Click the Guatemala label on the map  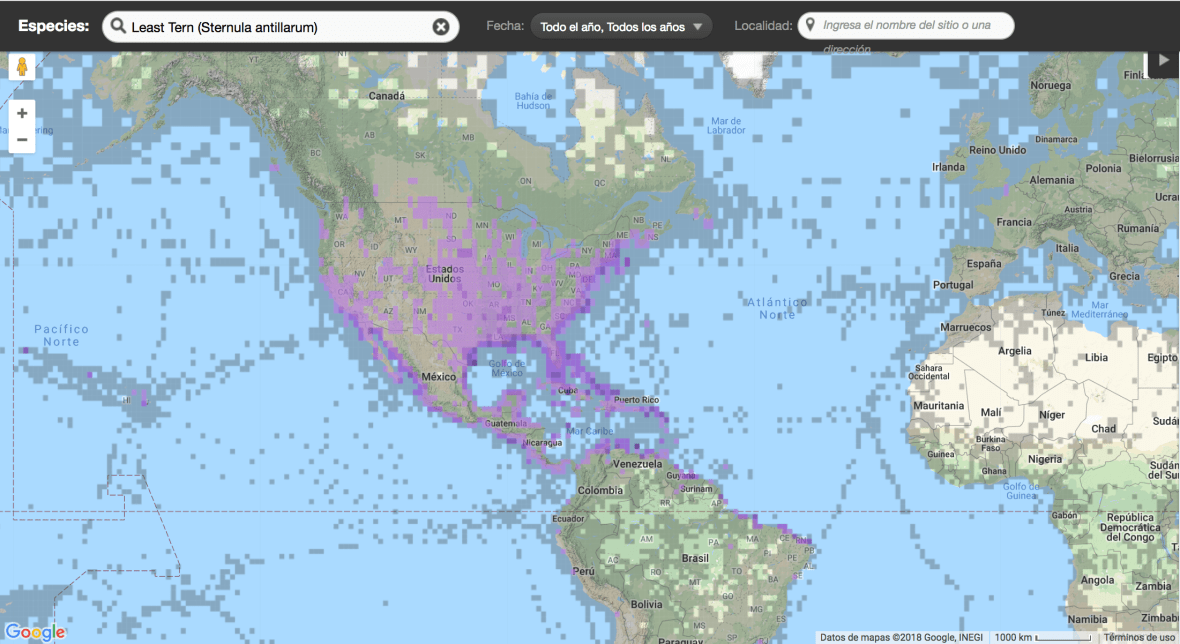(506, 424)
